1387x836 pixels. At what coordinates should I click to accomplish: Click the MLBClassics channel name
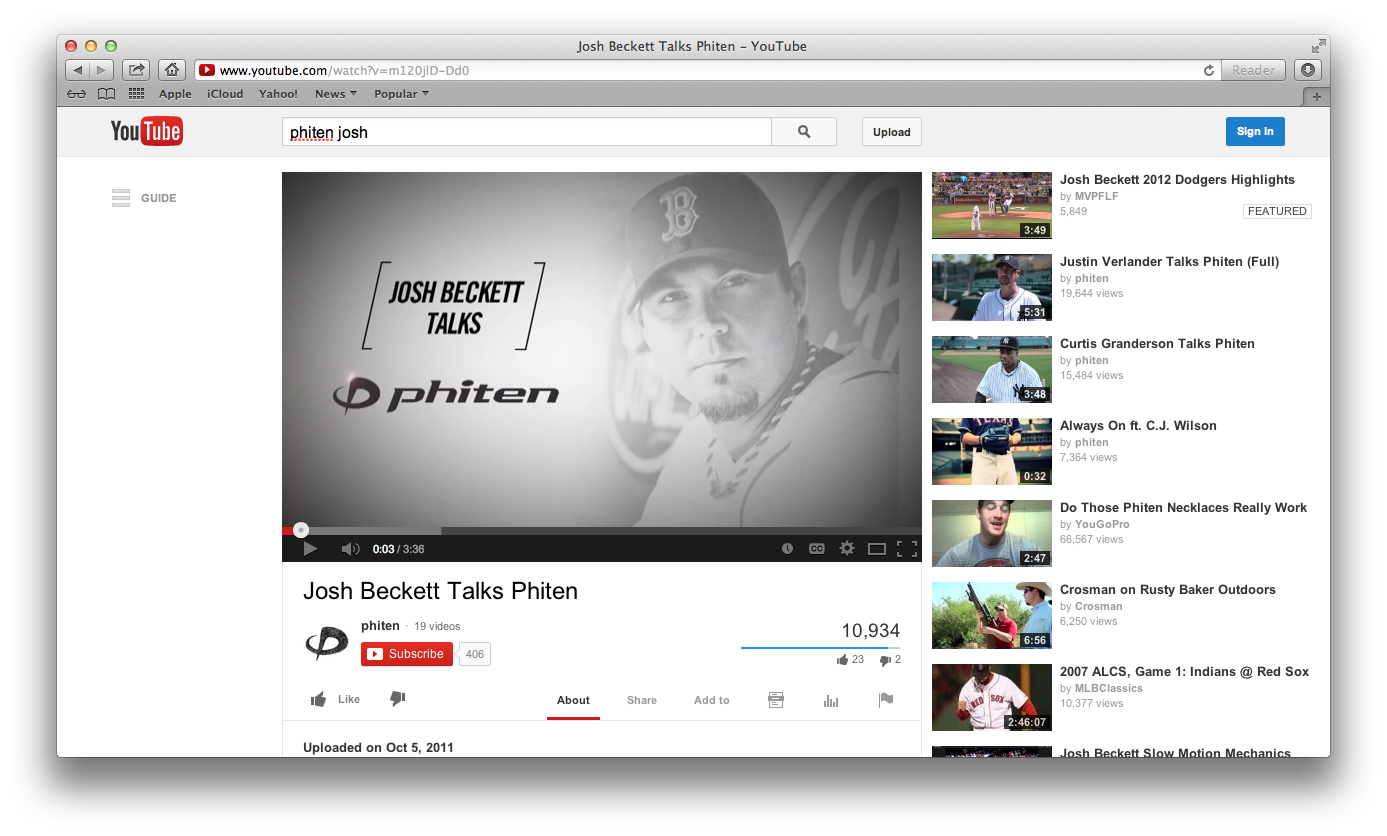pyautogui.click(x=1109, y=688)
